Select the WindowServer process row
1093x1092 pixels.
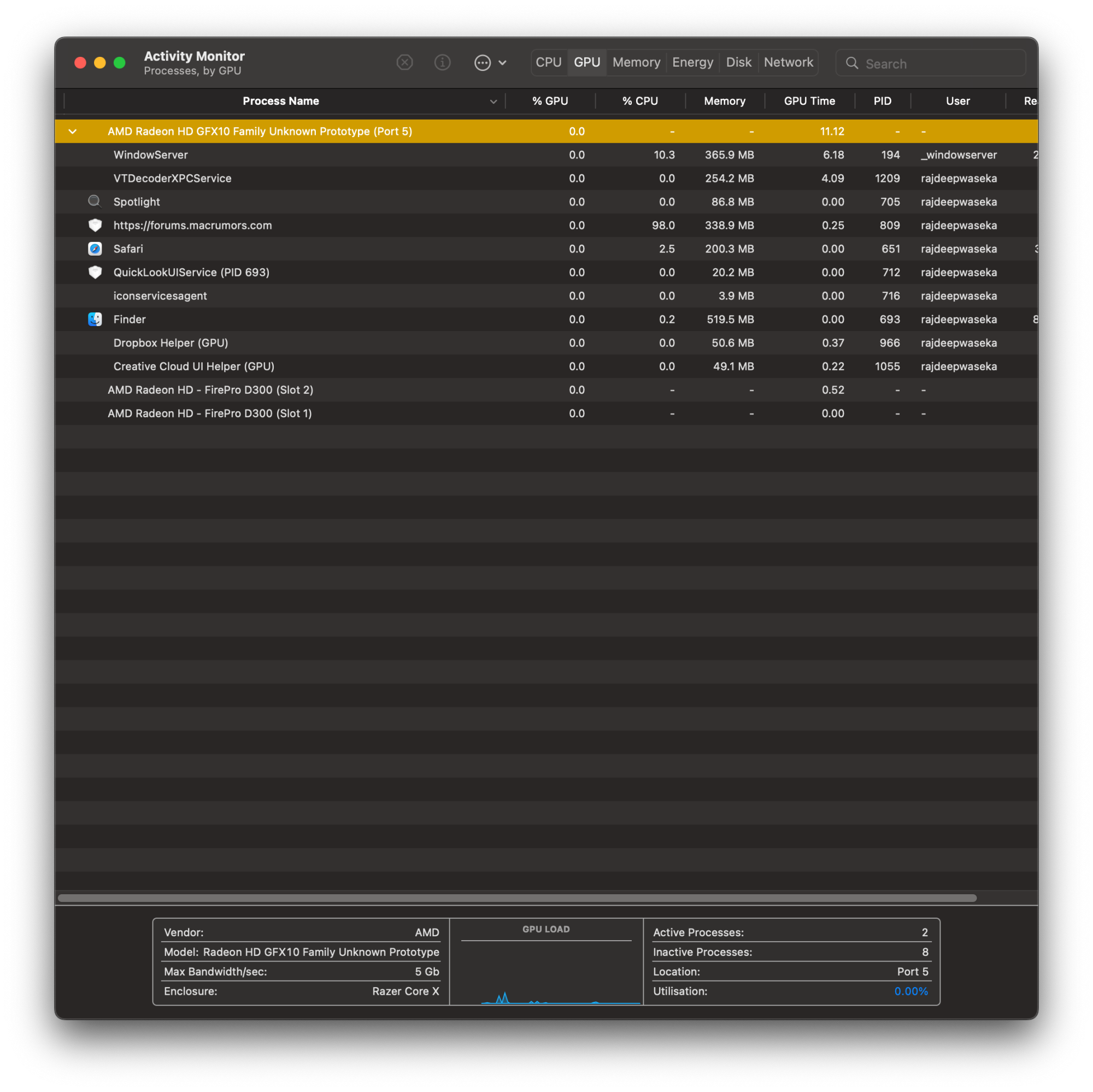tap(150, 155)
